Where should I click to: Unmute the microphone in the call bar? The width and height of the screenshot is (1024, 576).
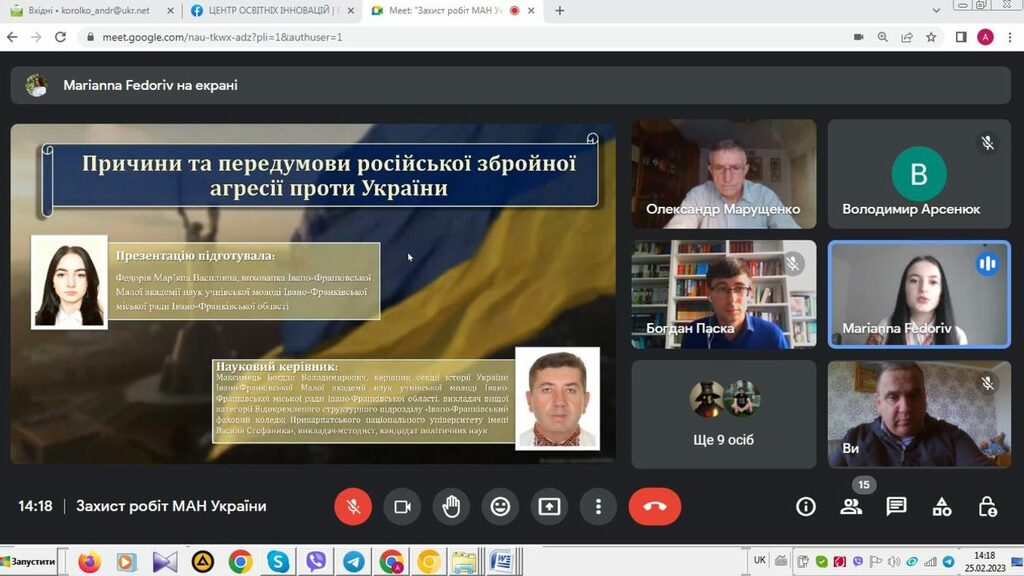(x=353, y=507)
